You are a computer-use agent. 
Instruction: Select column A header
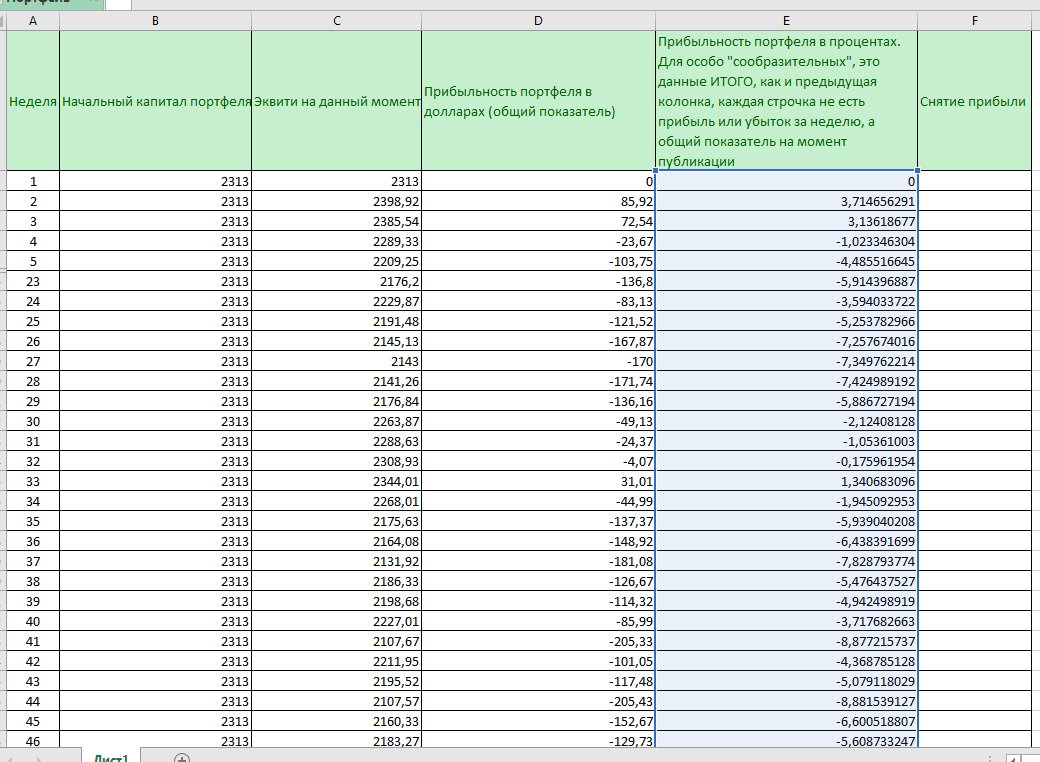pos(33,21)
